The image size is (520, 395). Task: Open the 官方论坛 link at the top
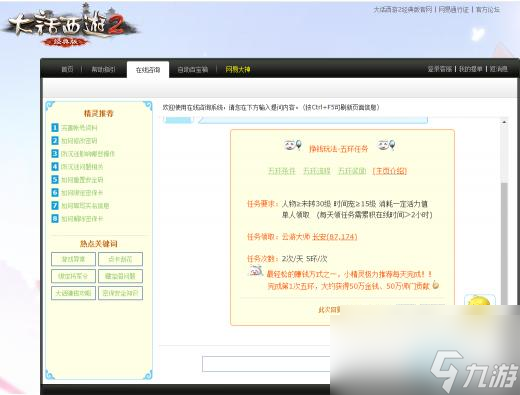point(488,10)
